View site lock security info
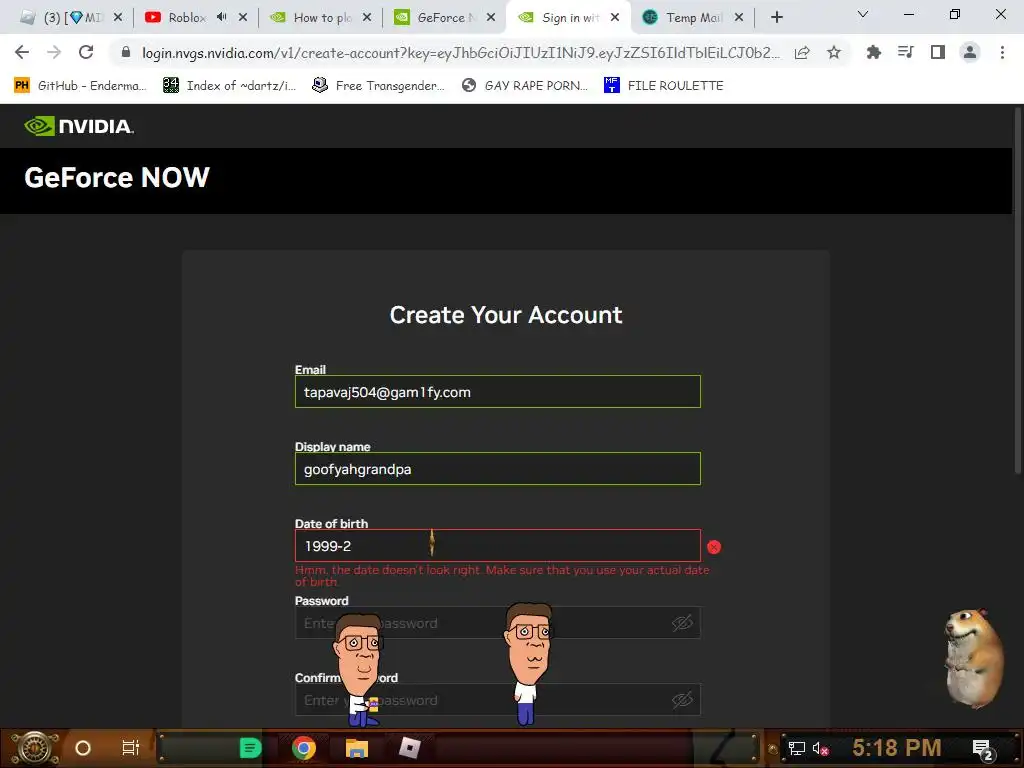 (126, 52)
